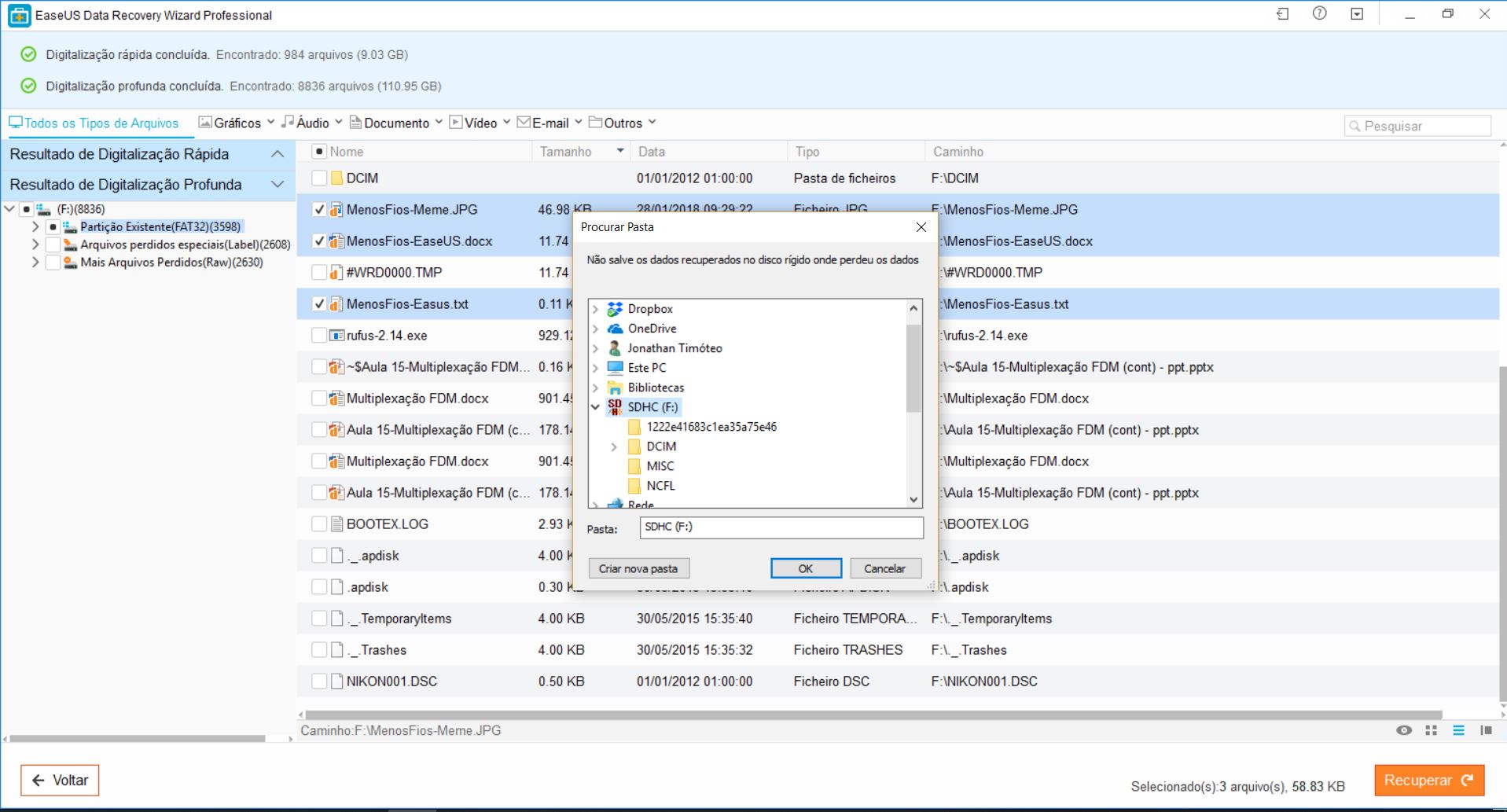Open the Gráficos filter menu
Screen dimensions: 1507x812
tap(237, 123)
